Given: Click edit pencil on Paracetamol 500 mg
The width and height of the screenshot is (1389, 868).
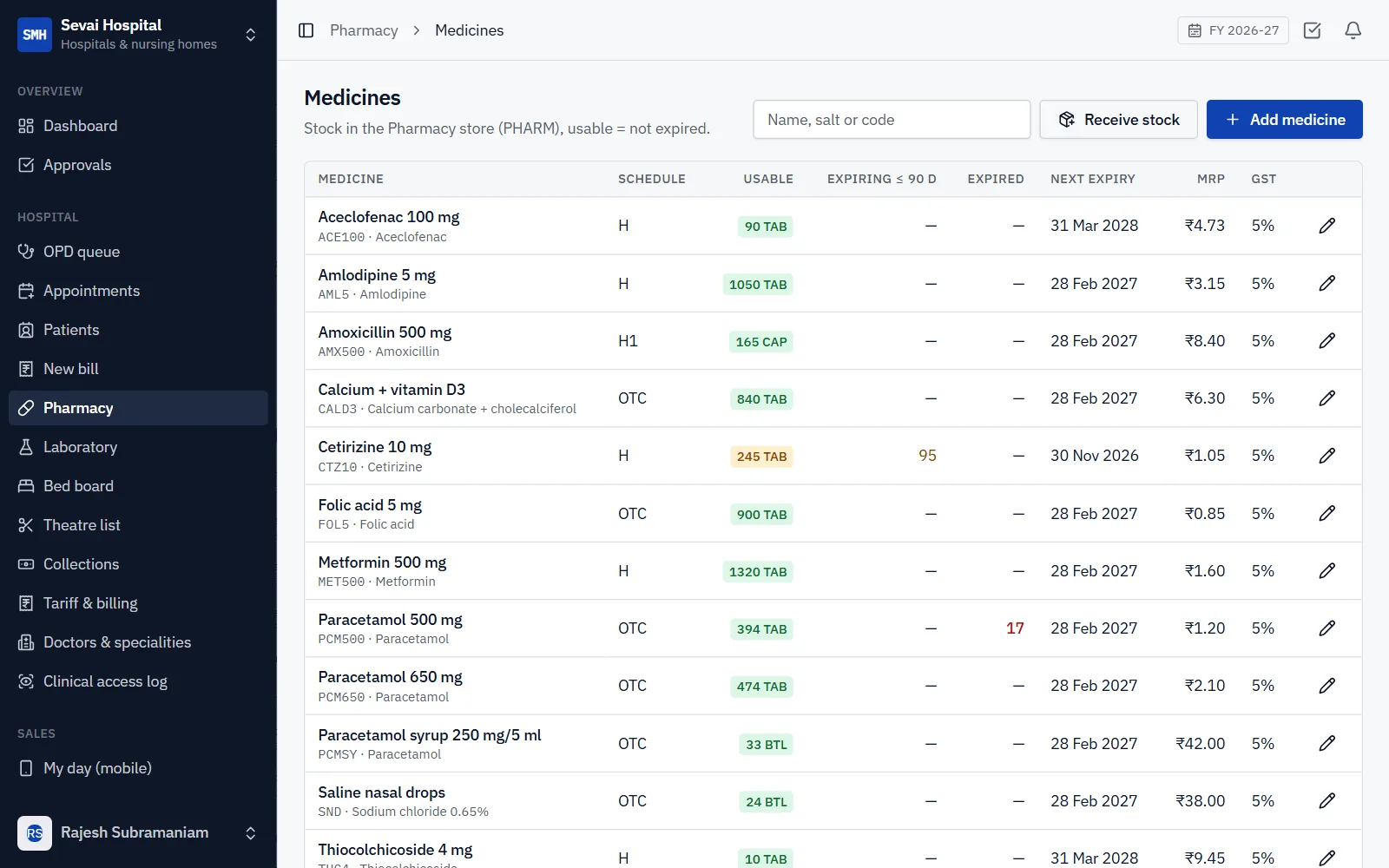Looking at the screenshot, I should click(1326, 628).
